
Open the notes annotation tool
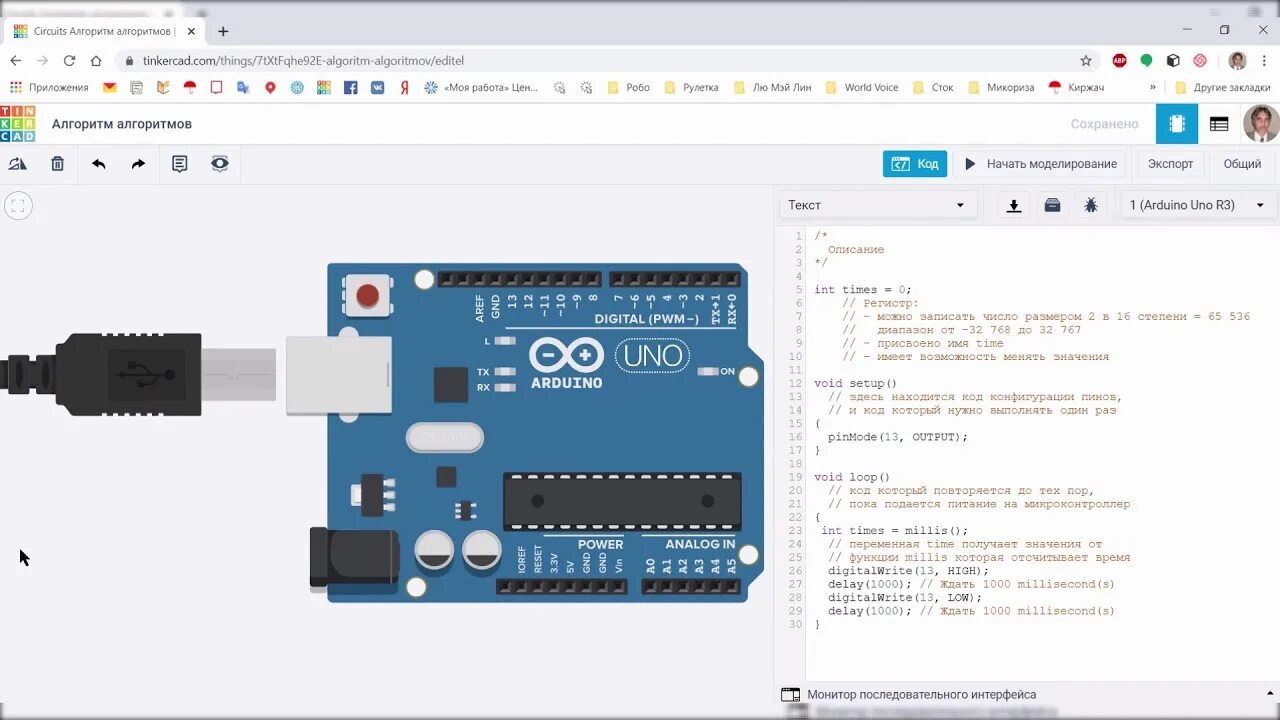pos(180,164)
